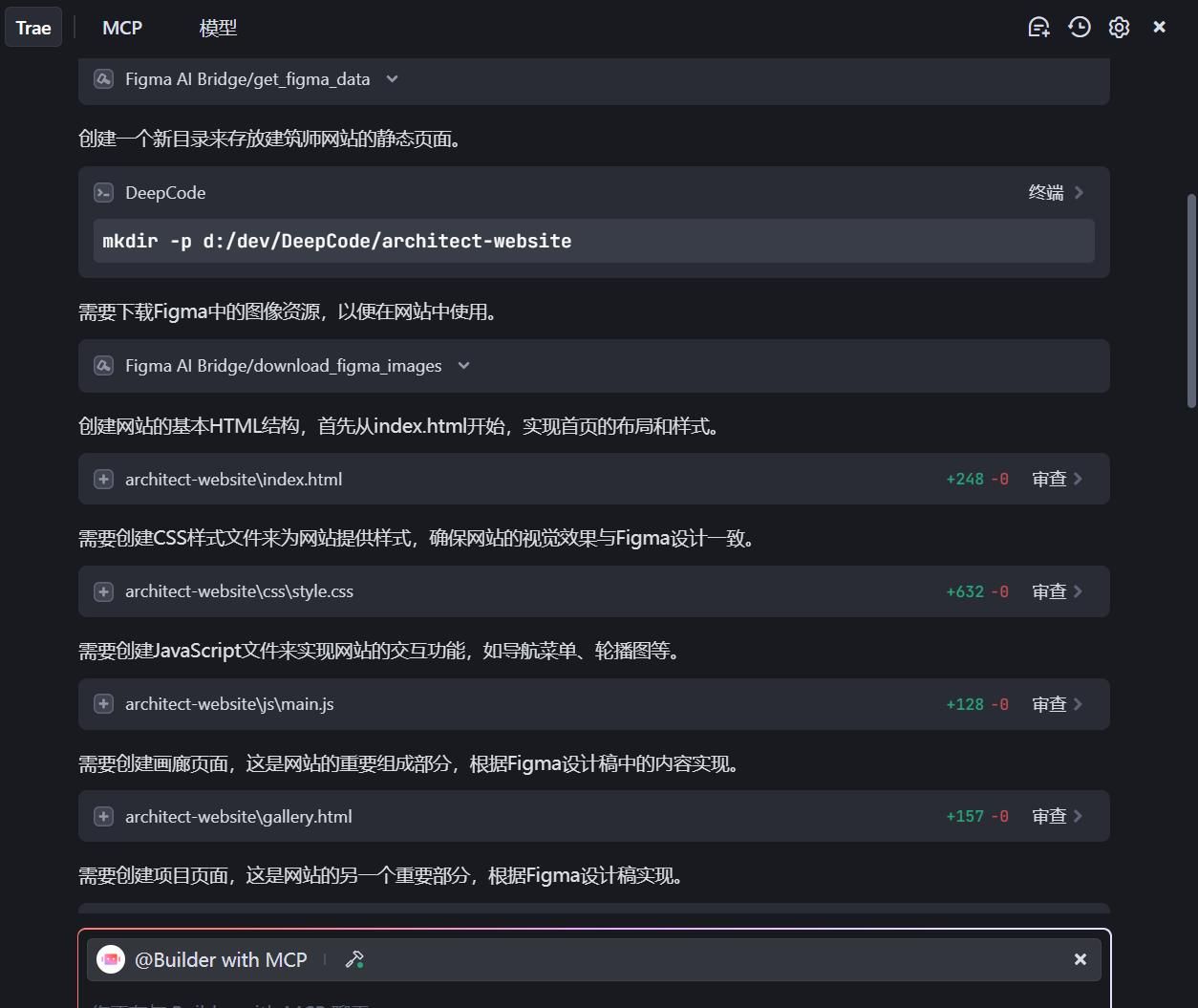Expand the get_figma_data dropdown

392,79
